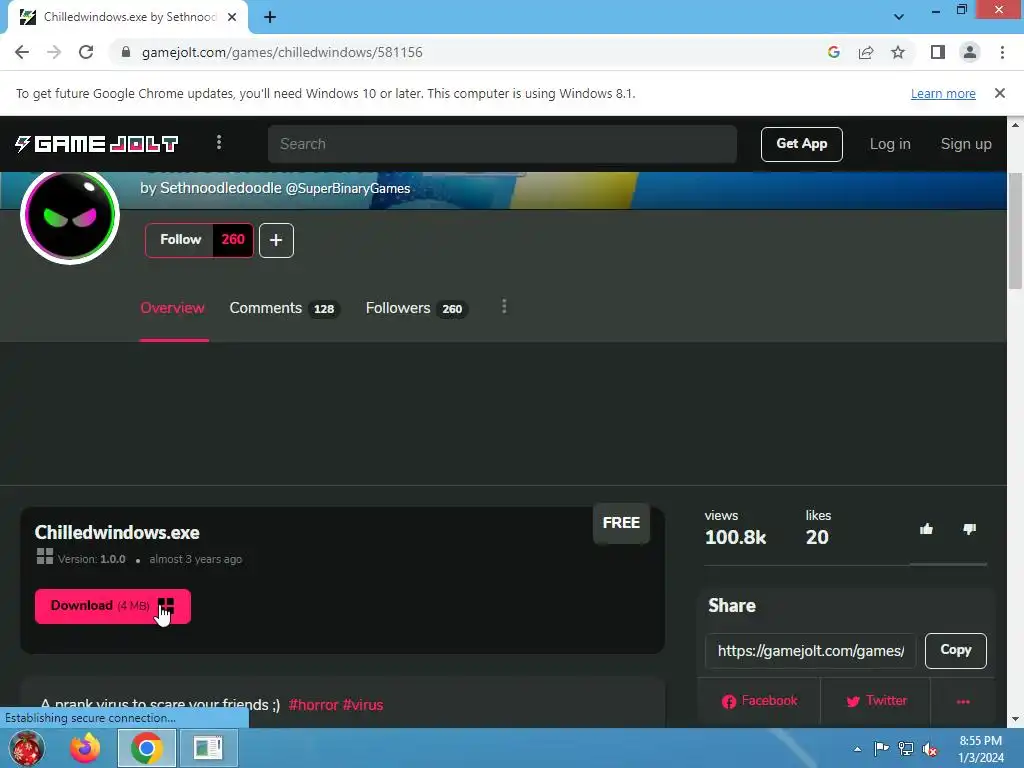Open the #horror hashtag link
Image resolution: width=1024 pixels, height=768 pixels.
tap(313, 705)
